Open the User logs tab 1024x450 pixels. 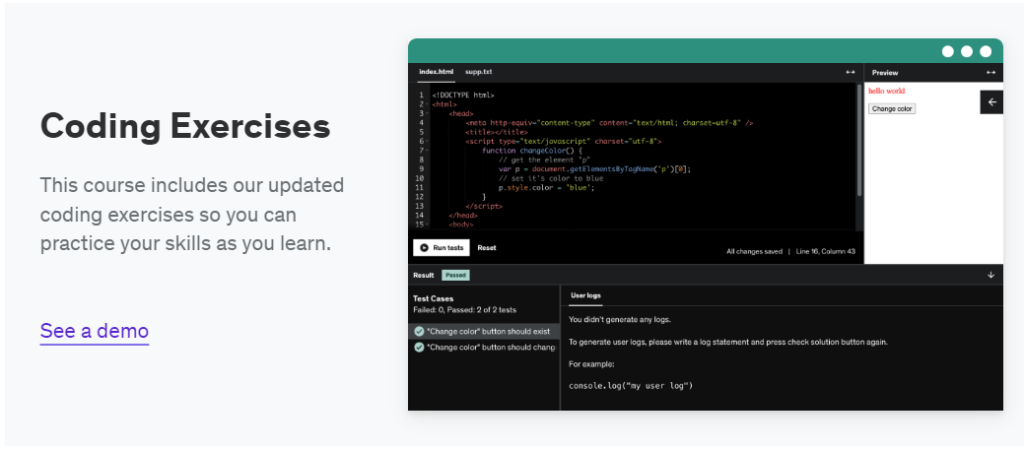(586, 295)
